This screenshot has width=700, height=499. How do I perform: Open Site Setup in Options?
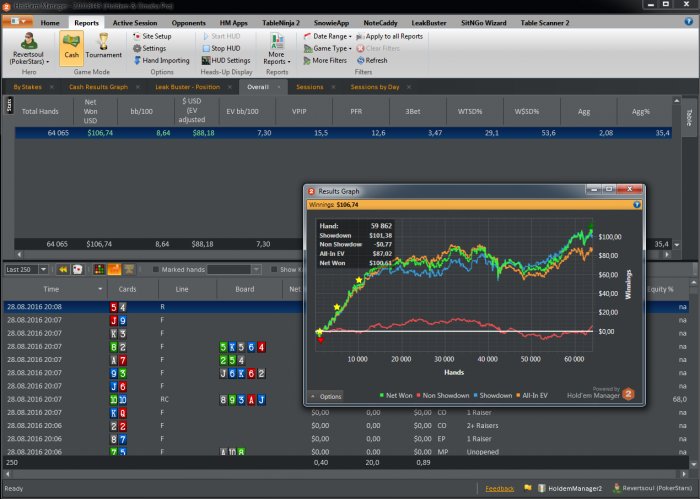pyautogui.click(x=155, y=36)
